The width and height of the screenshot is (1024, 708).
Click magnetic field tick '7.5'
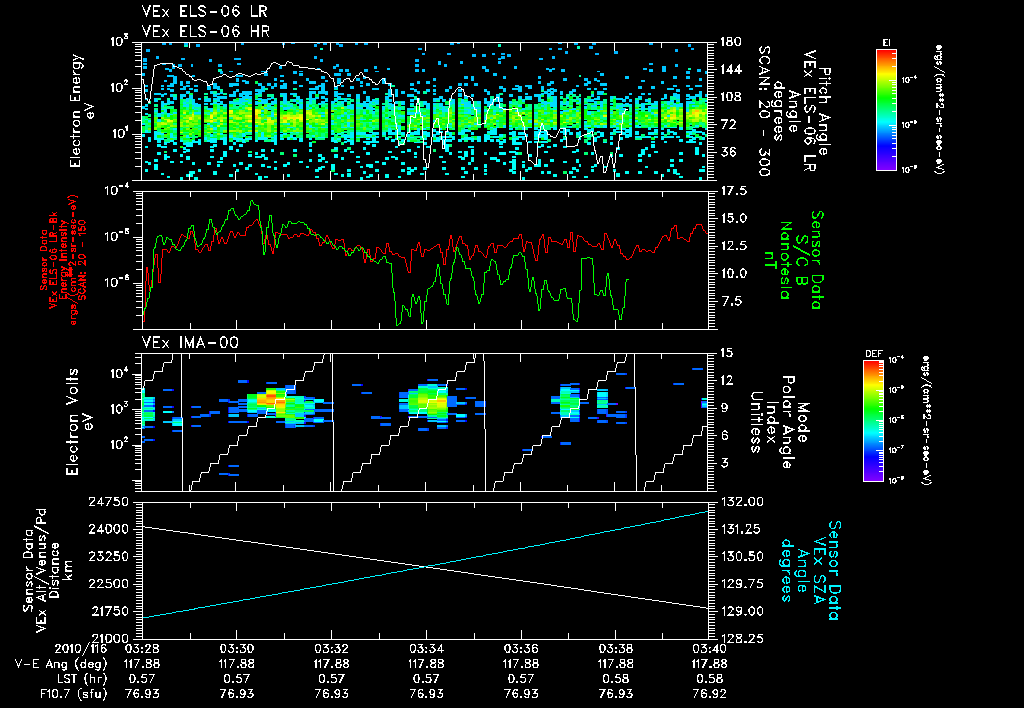tap(732, 301)
